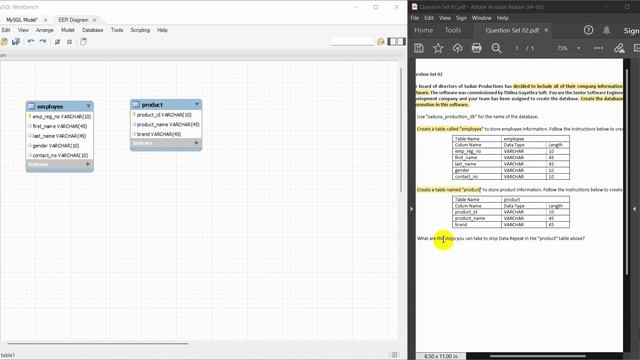Click the employee table title icon
The height and width of the screenshot is (360, 640).
click(31, 106)
